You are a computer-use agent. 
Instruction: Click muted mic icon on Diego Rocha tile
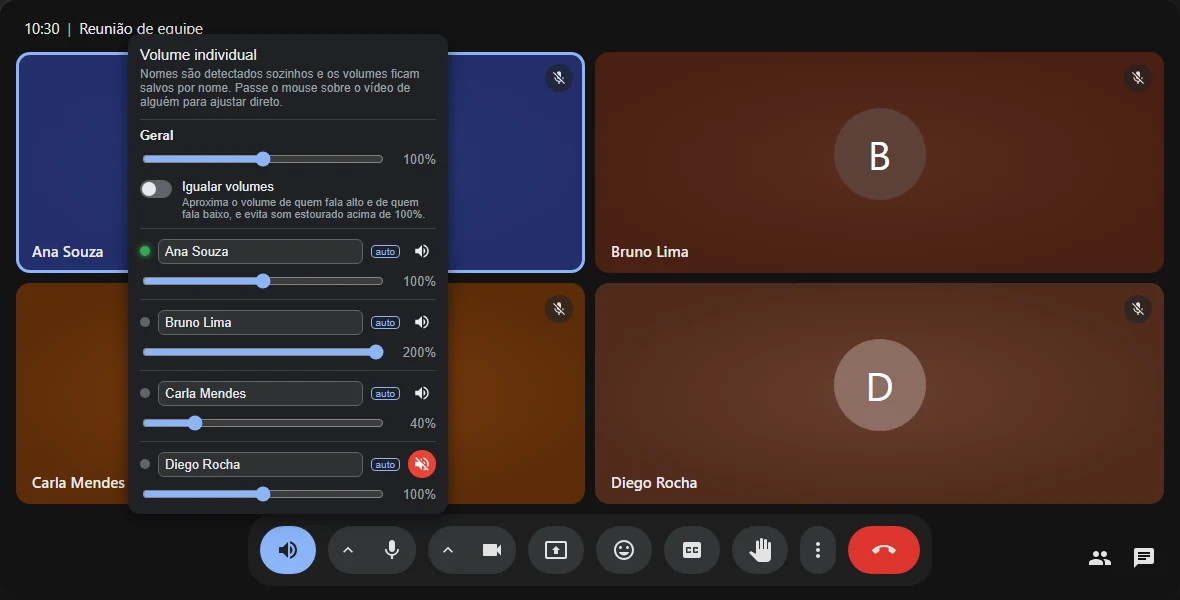[x=1137, y=309]
